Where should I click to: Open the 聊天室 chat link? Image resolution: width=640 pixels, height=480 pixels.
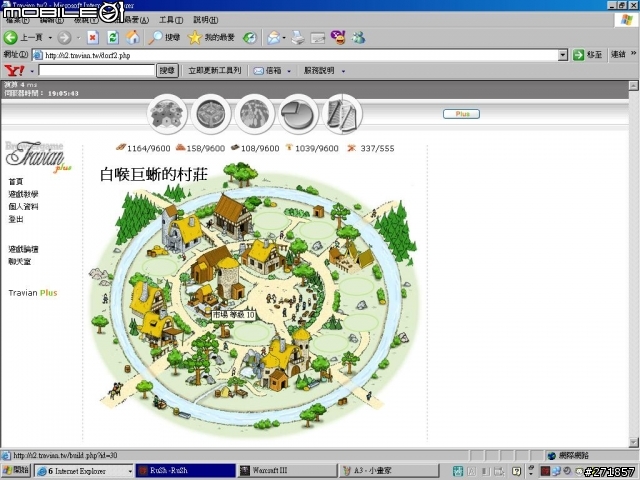coord(20,261)
